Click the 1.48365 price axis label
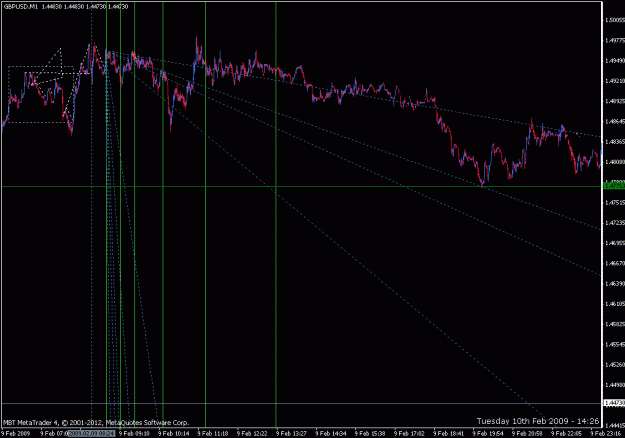Screen dimensions: 625x438 (615, 141)
